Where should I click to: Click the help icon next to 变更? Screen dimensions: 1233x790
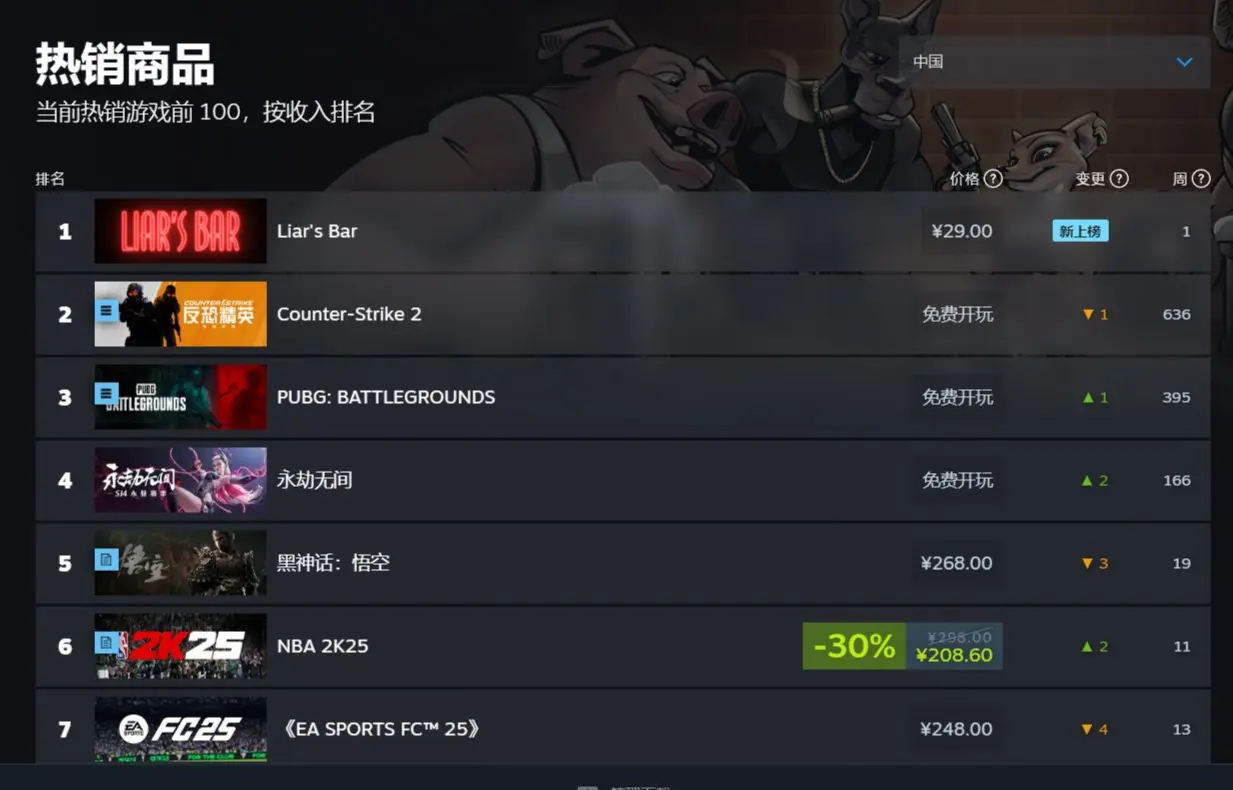pyautogui.click(x=1119, y=179)
